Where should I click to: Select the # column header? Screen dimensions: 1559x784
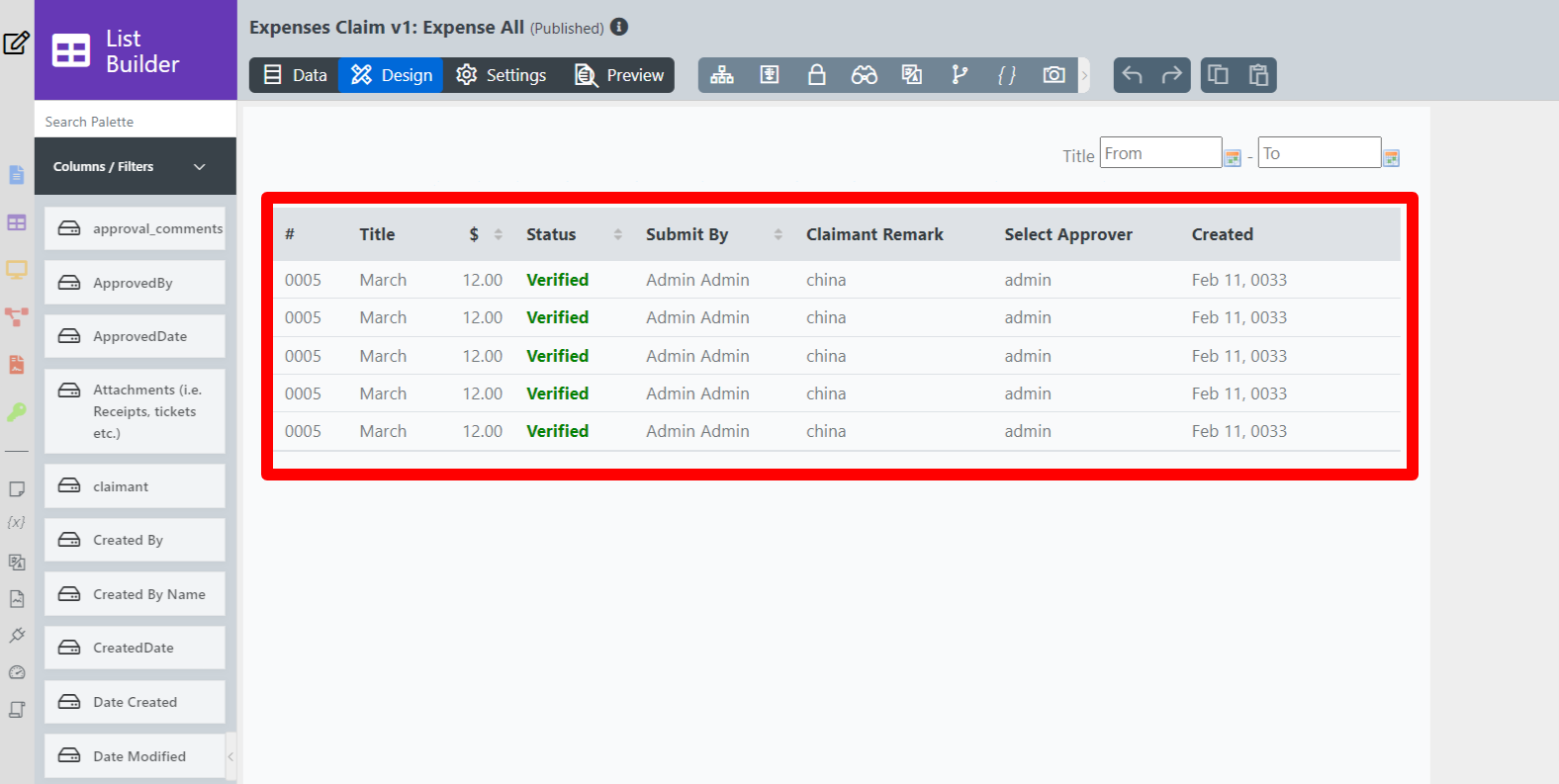tap(290, 234)
